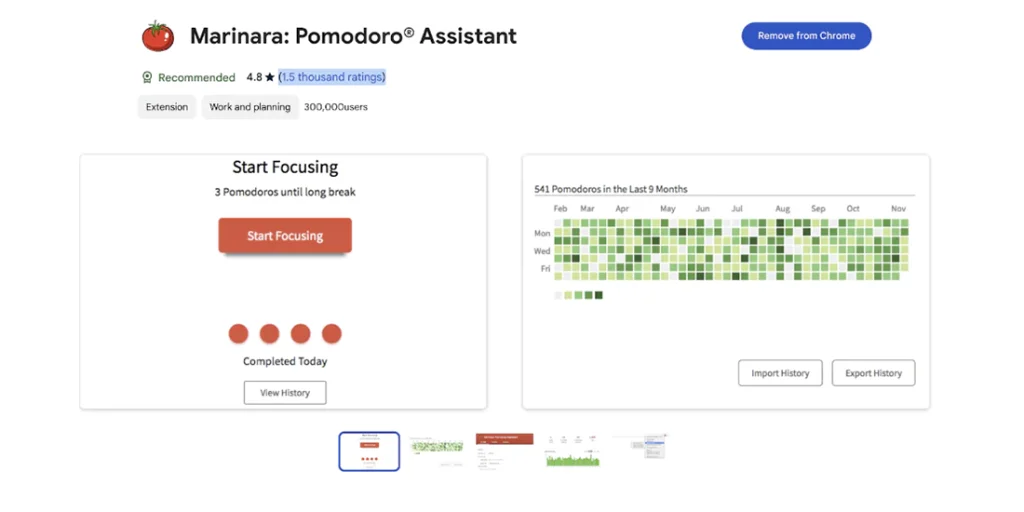Click the Marinara tomato logo icon

[157, 36]
